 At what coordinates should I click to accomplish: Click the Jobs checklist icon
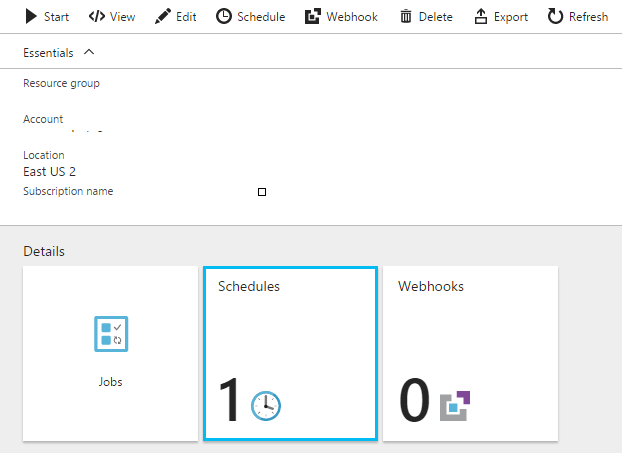(x=111, y=334)
